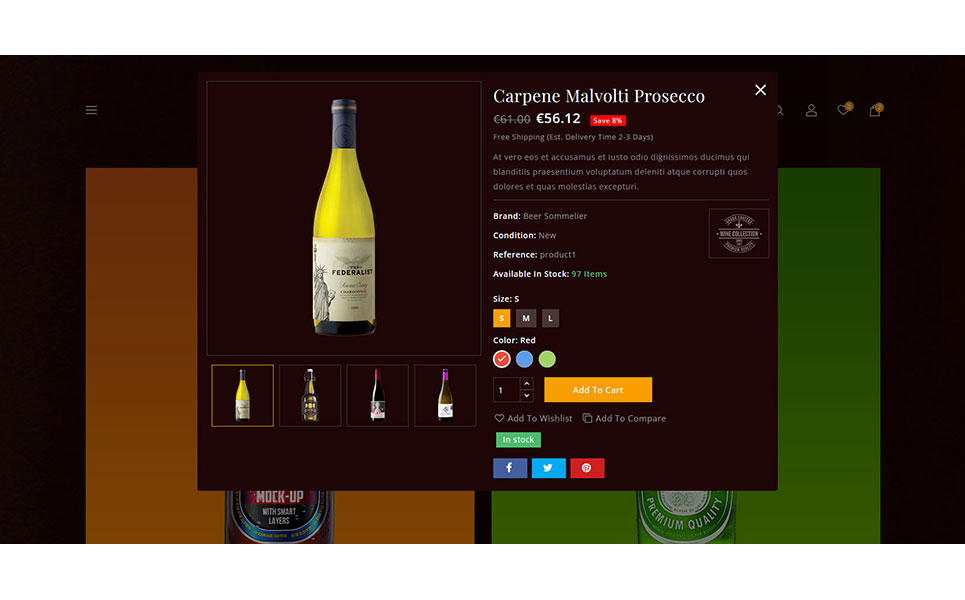965x600 pixels.
Task: Select size S option
Action: [502, 318]
